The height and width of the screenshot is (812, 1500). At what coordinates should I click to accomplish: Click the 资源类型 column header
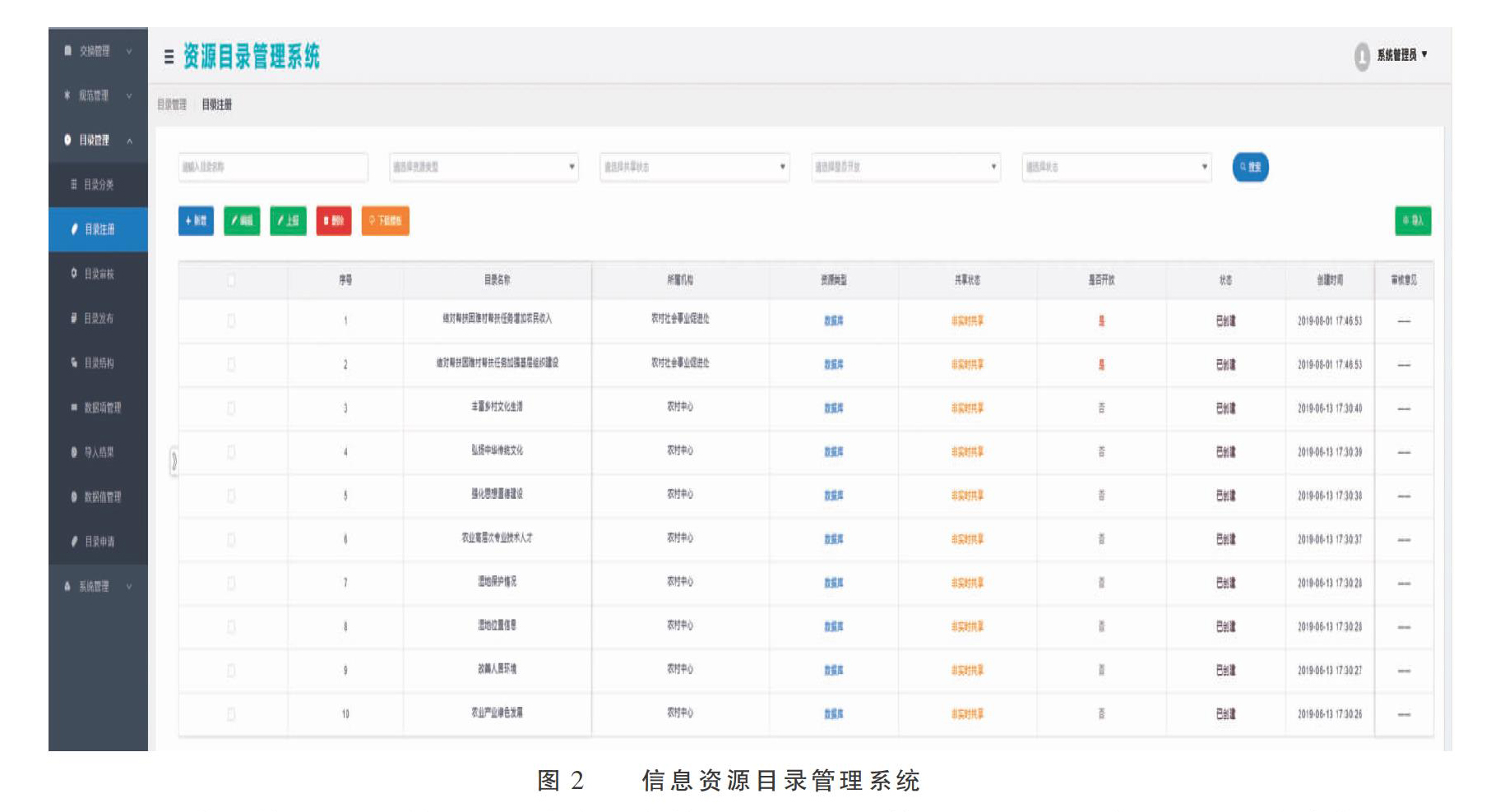(834, 280)
